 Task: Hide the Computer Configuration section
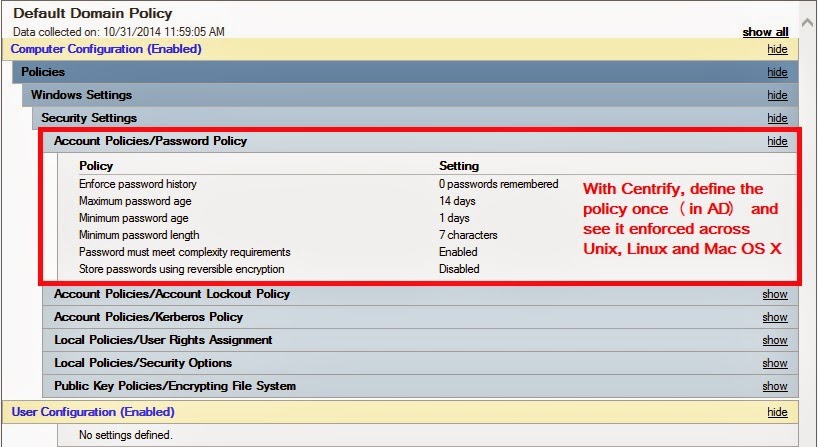coord(777,49)
